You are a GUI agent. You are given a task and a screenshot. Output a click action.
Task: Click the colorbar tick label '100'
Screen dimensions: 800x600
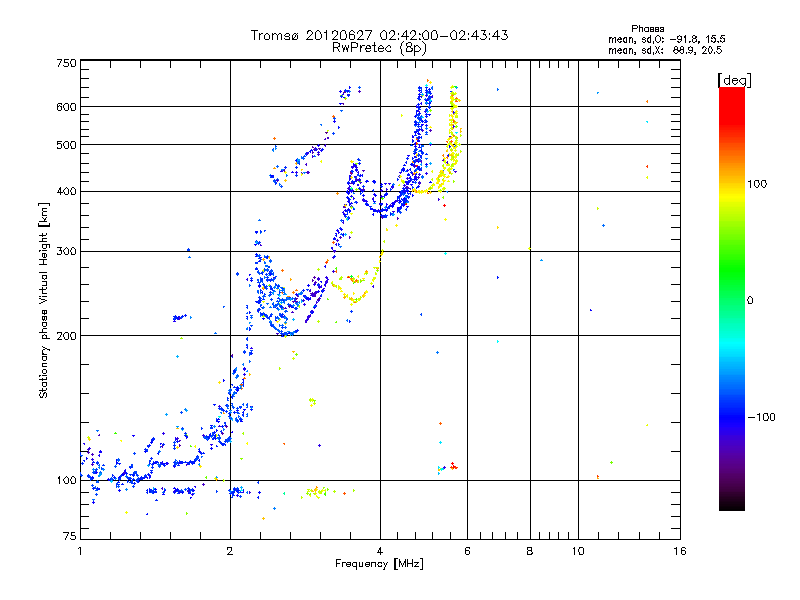[x=757, y=184]
